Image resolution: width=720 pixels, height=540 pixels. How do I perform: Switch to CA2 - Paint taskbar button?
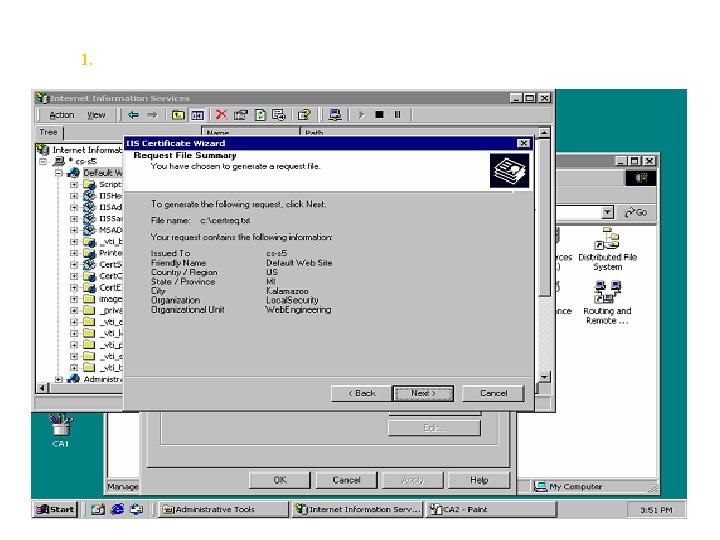tap(490, 509)
